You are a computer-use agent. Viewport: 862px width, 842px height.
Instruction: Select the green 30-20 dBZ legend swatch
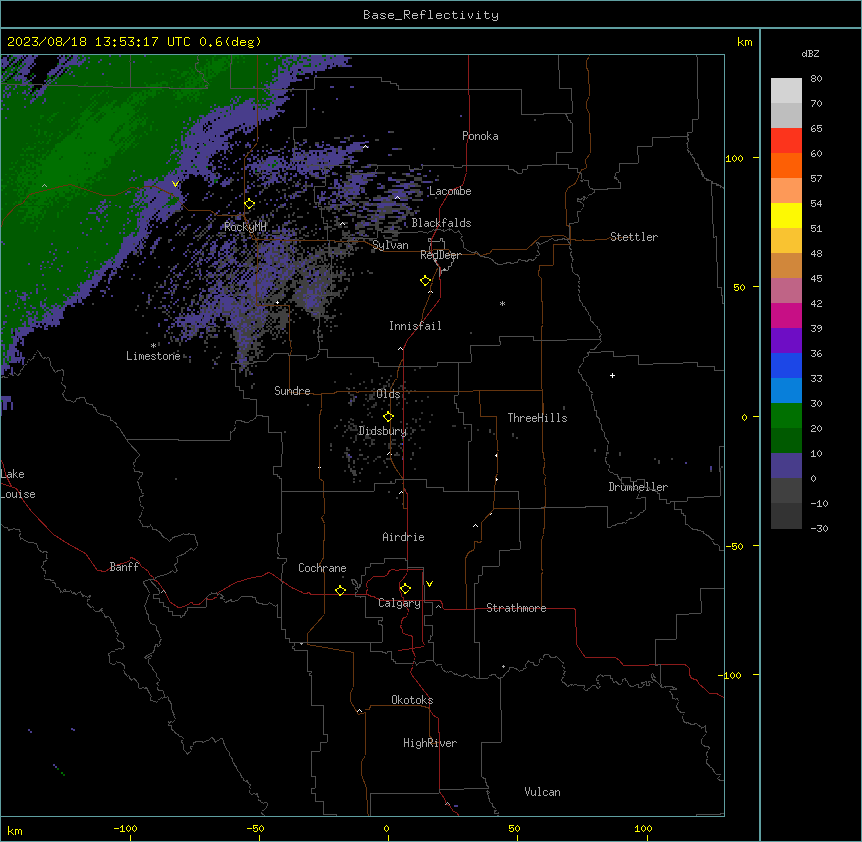tap(786, 416)
